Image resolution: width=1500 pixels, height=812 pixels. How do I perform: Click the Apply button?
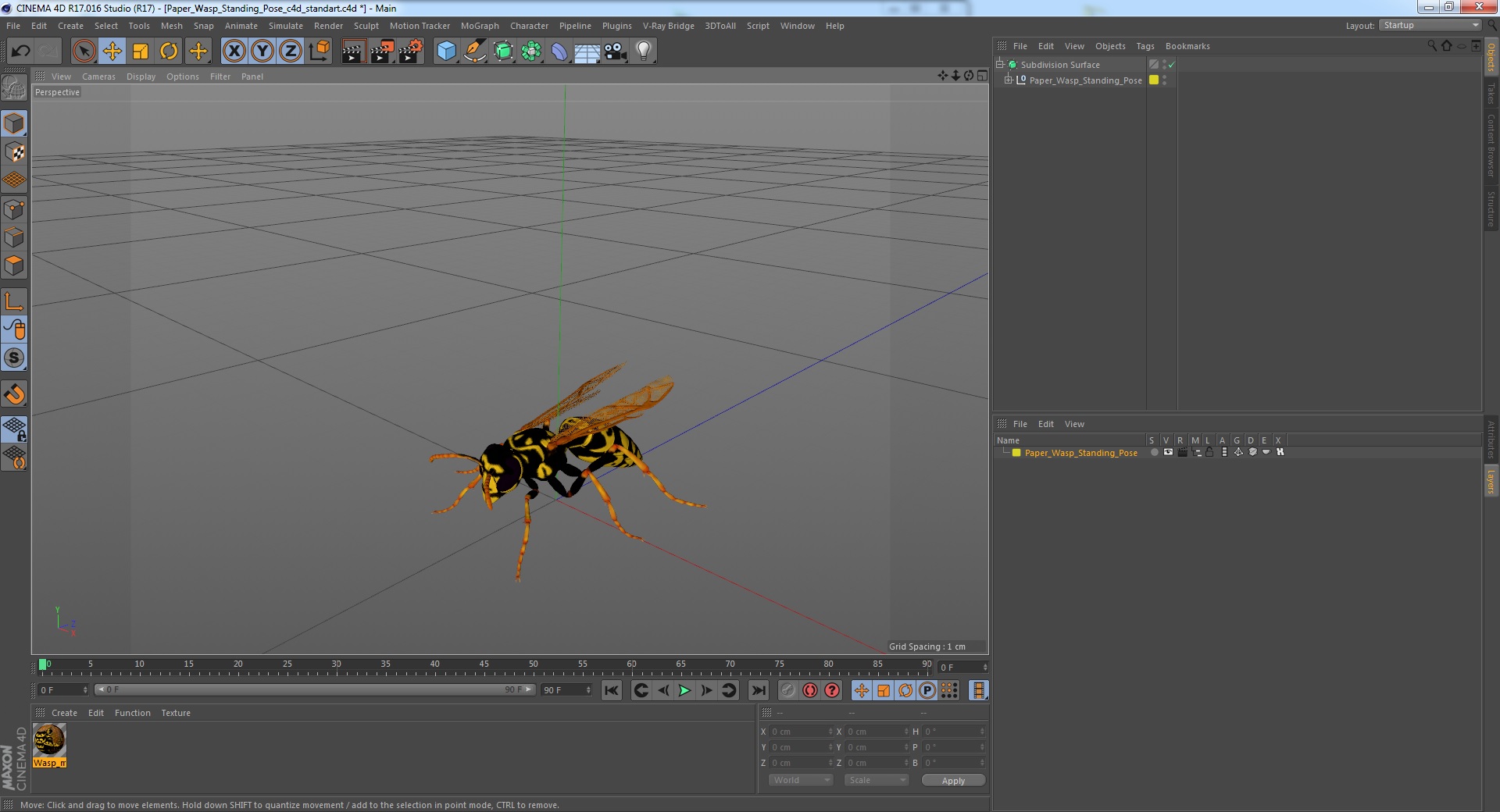tap(953, 781)
